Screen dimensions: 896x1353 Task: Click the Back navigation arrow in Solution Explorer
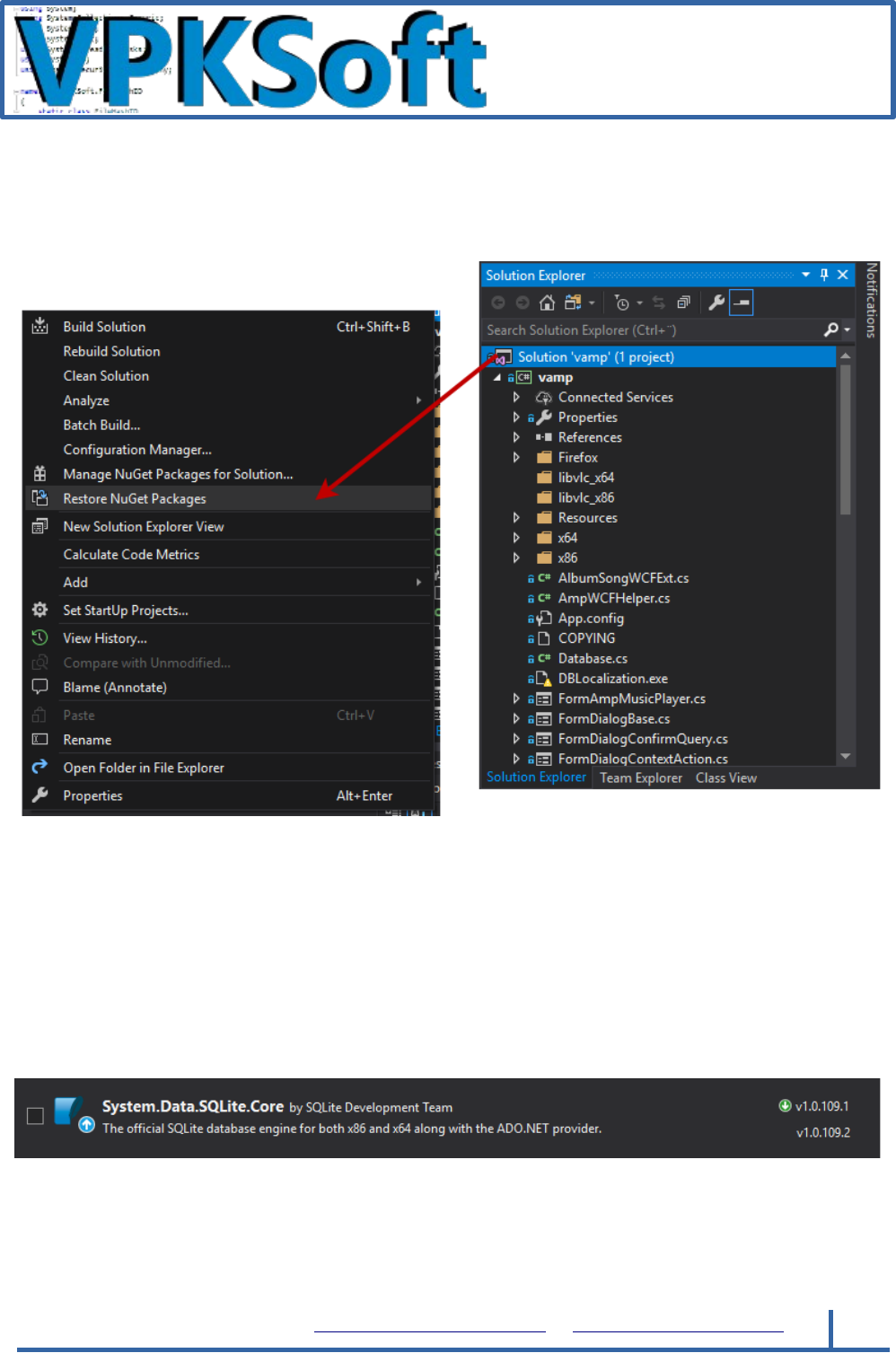498,303
